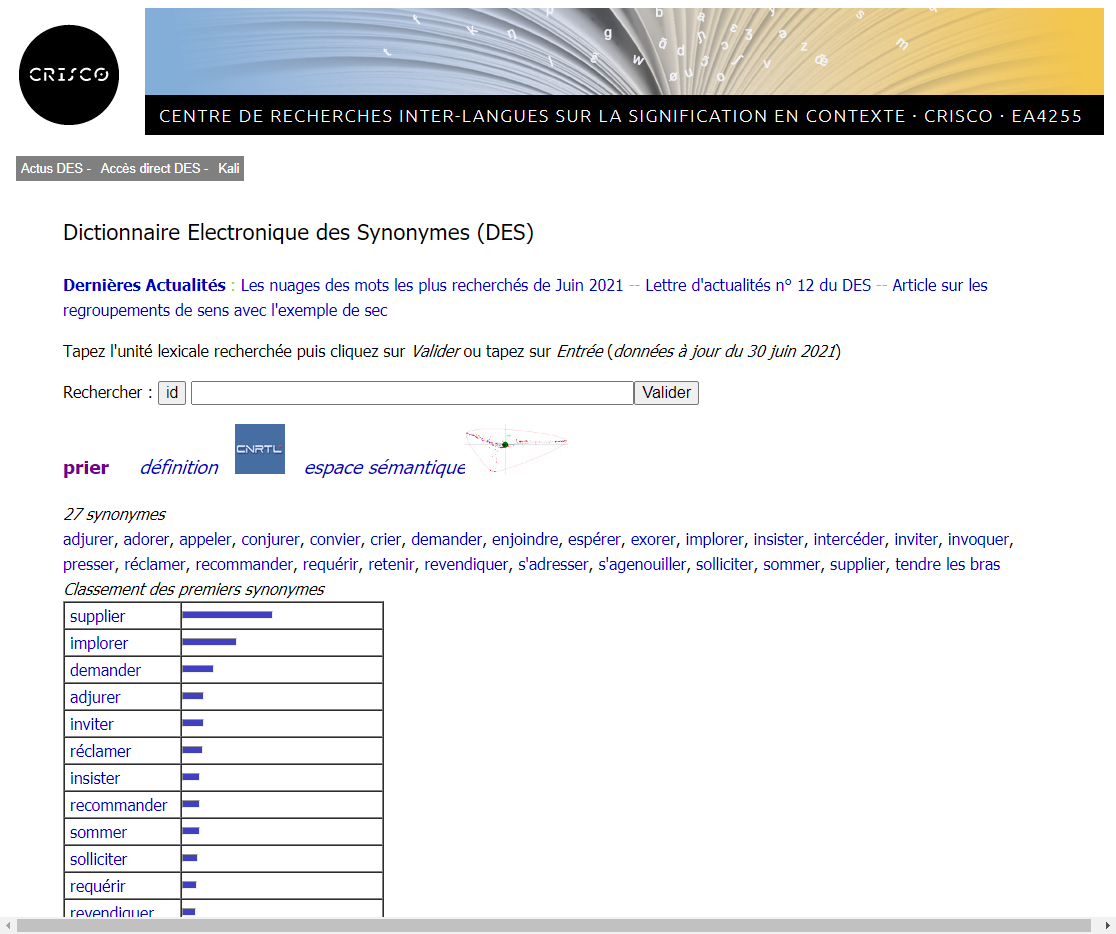Open synonym demander in the synonym list
Viewport: 1116px width, 934px height.
pyautogui.click(x=446, y=540)
